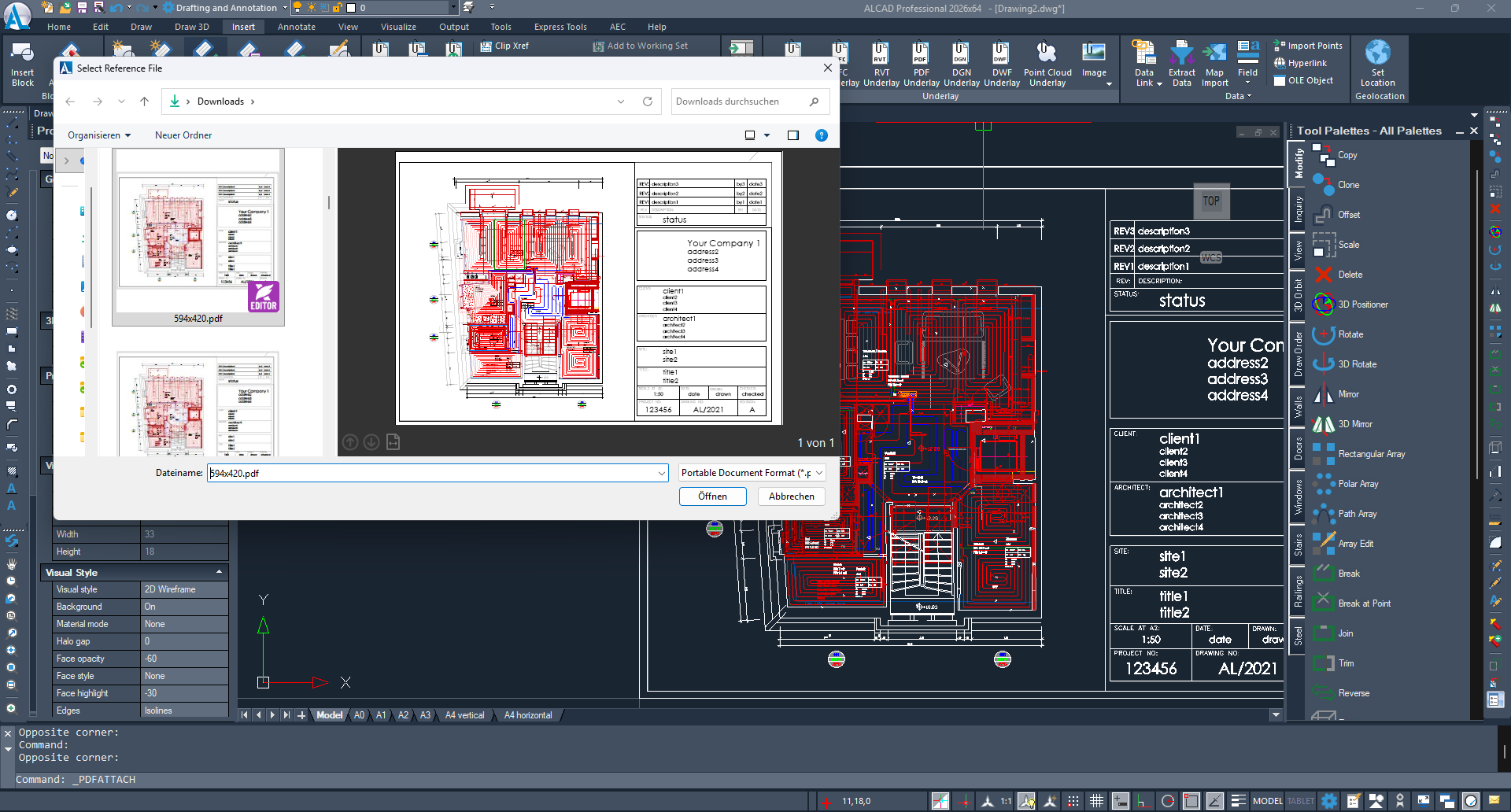Screen dimensions: 1511x812
Task: Toggle the dot snap mode in status bar
Action: pyautogui.click(x=1073, y=801)
